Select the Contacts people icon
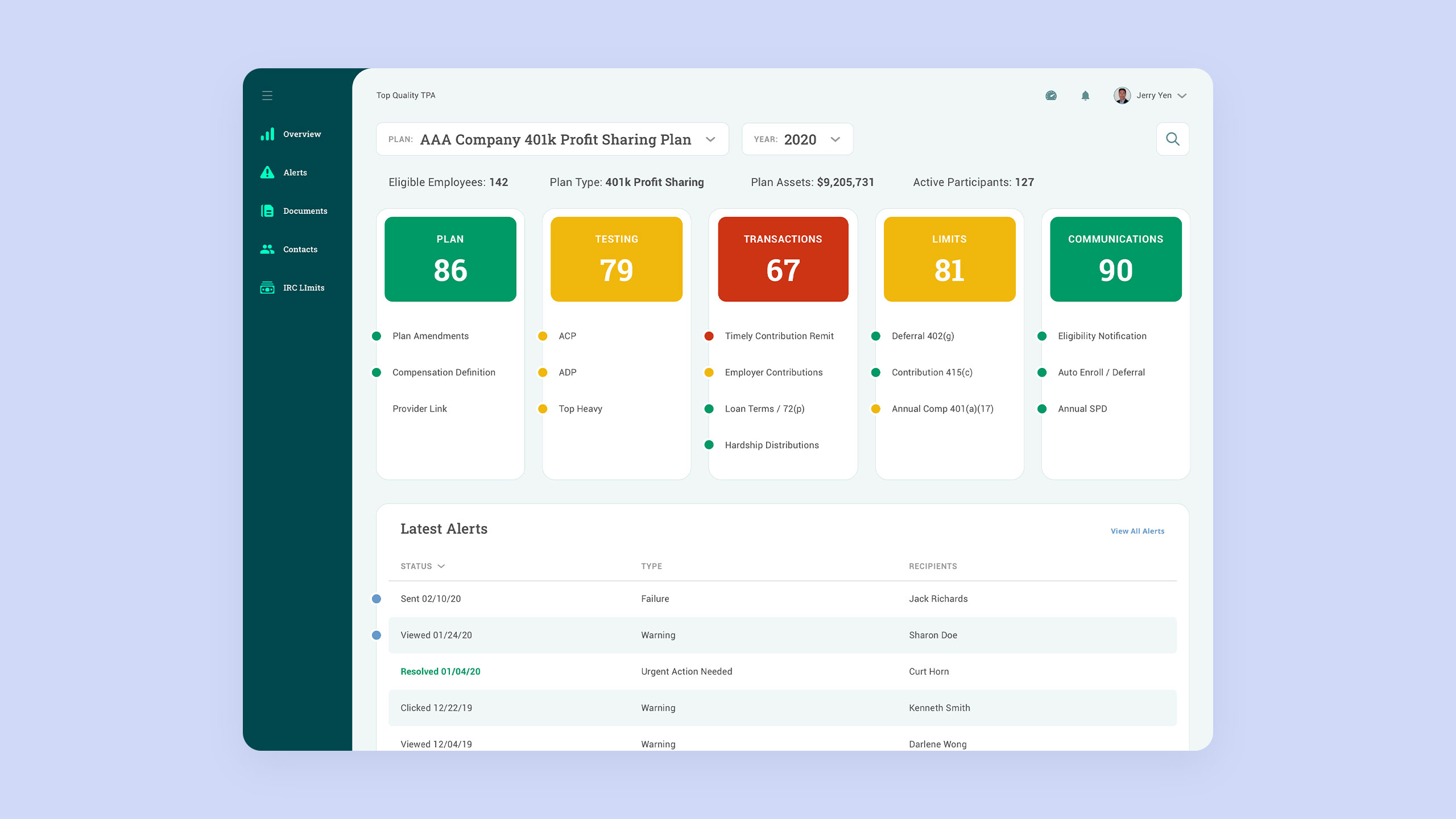The width and height of the screenshot is (1456, 819). click(x=267, y=249)
